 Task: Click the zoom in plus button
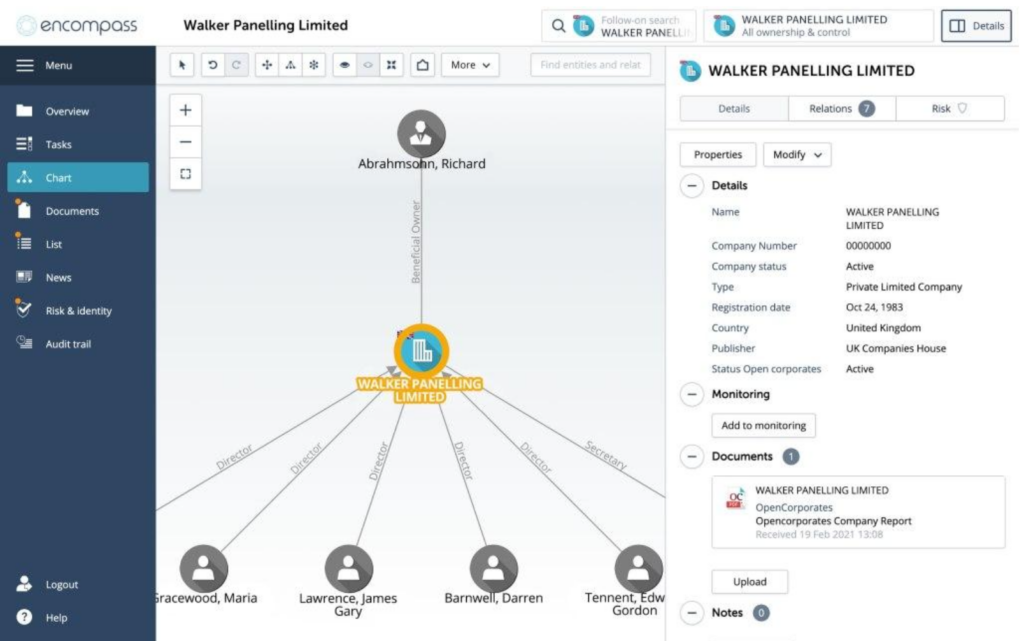pyautogui.click(x=184, y=109)
